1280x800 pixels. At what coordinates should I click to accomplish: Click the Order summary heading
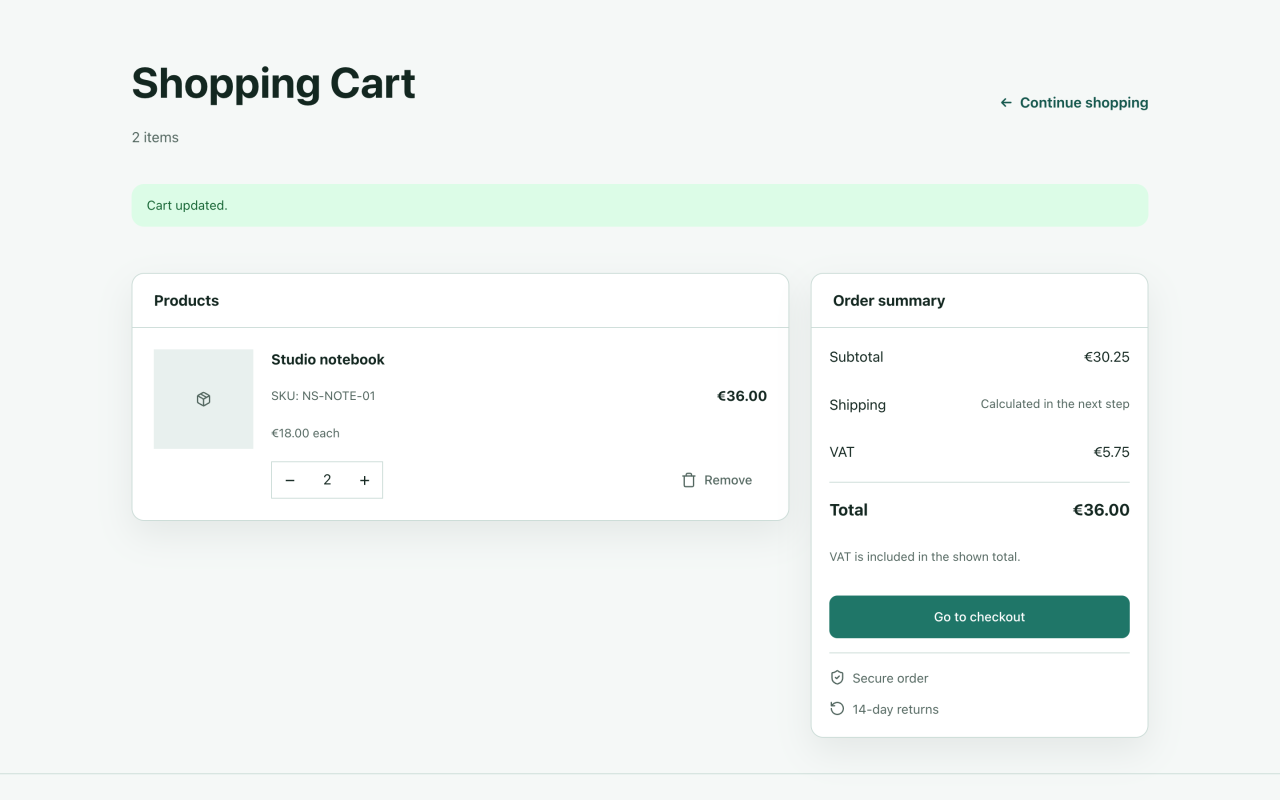(x=889, y=301)
